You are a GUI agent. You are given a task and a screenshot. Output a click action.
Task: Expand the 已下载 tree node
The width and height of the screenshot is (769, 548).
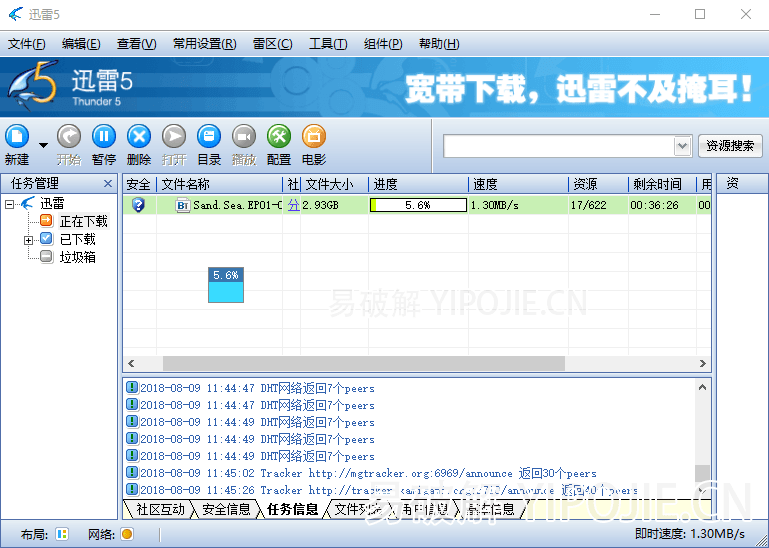tap(29, 240)
